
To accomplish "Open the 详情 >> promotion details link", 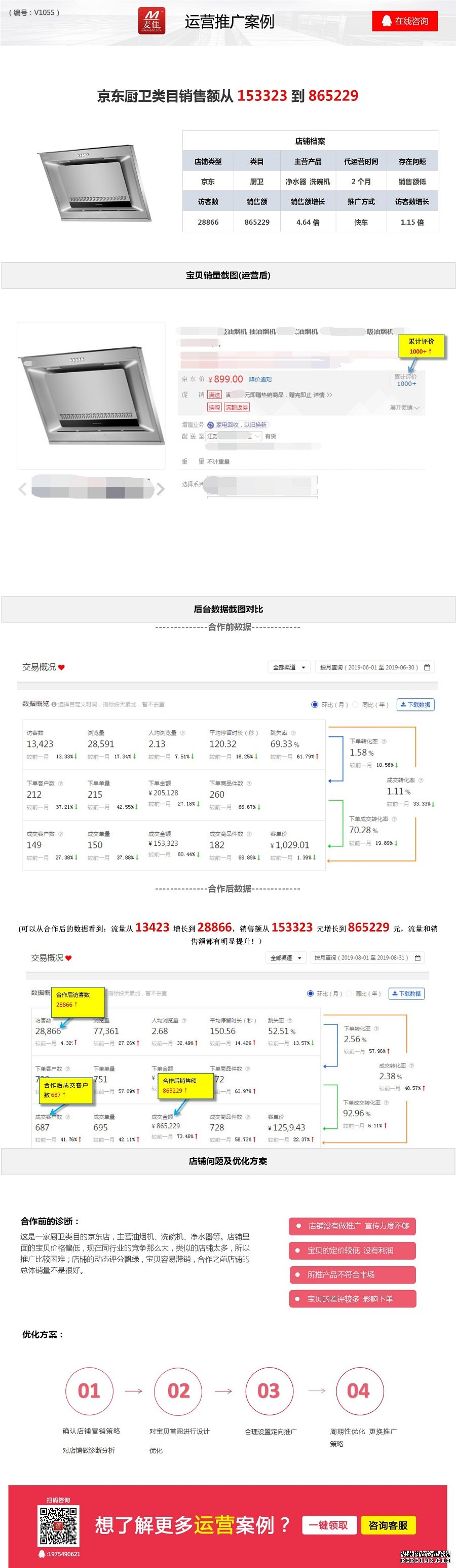I will [x=322, y=395].
